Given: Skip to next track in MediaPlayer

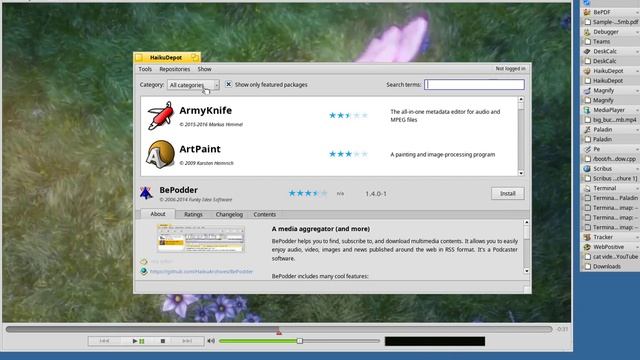Looking at the screenshot, I should coord(187,341).
